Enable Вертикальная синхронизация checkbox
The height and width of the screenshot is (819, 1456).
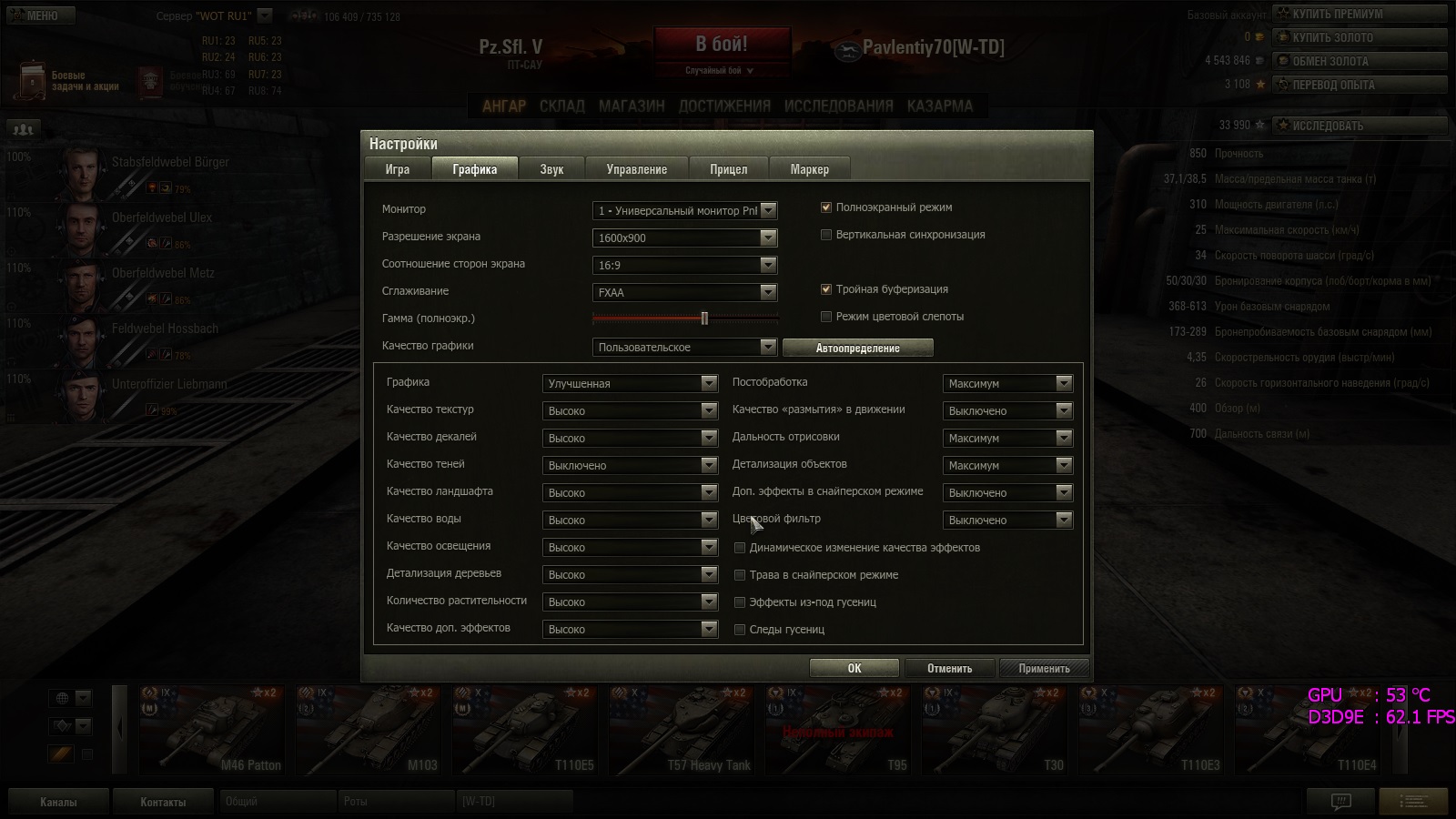(x=826, y=235)
